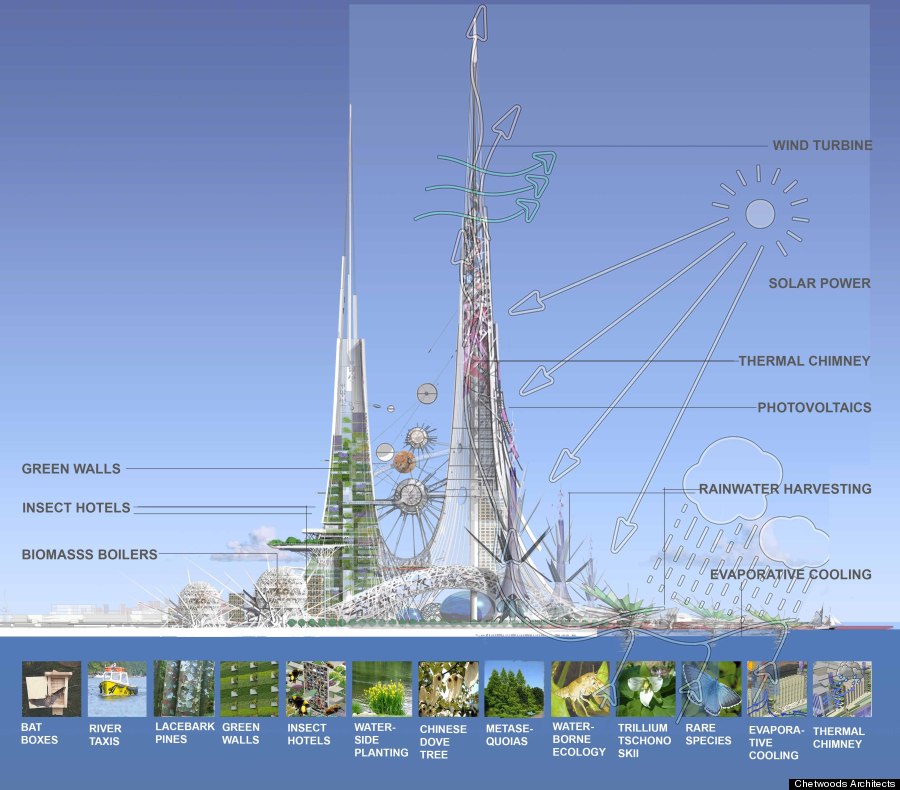Click the WATERSIDE PLANTING caption text
Image resolution: width=900 pixels, height=790 pixels.
(381, 739)
